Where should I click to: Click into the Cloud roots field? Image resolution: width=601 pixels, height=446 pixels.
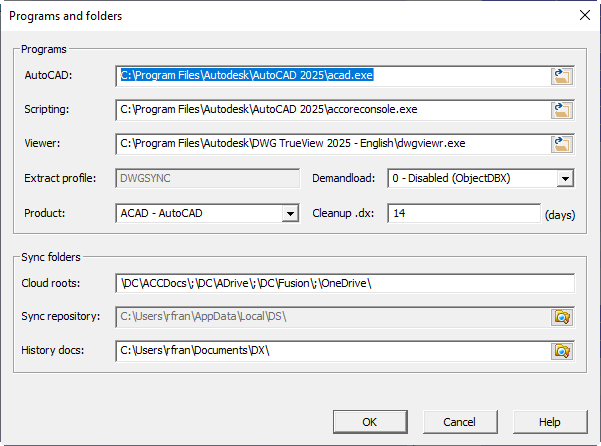(345, 283)
